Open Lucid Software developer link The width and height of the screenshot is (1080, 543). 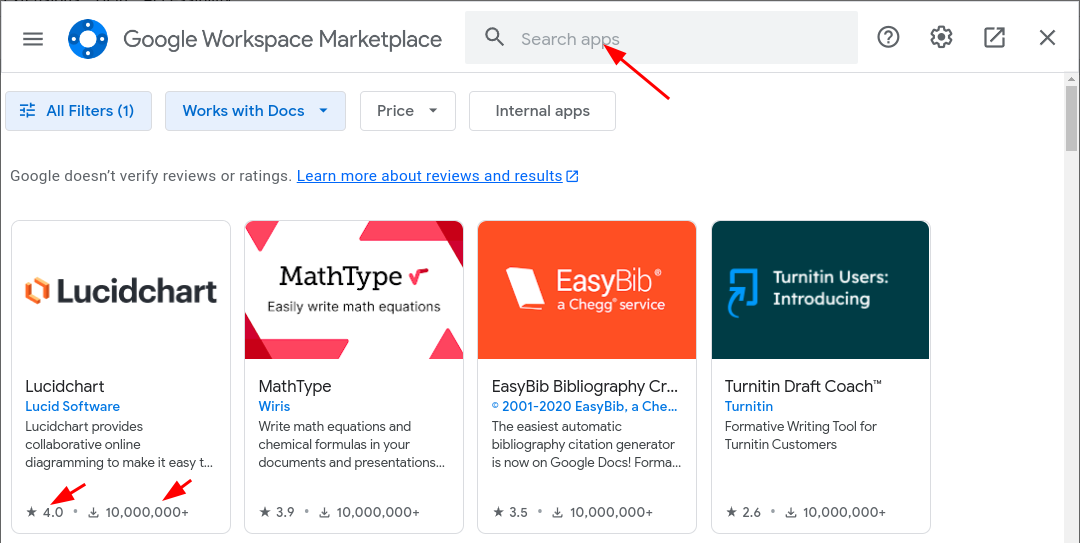(x=72, y=407)
